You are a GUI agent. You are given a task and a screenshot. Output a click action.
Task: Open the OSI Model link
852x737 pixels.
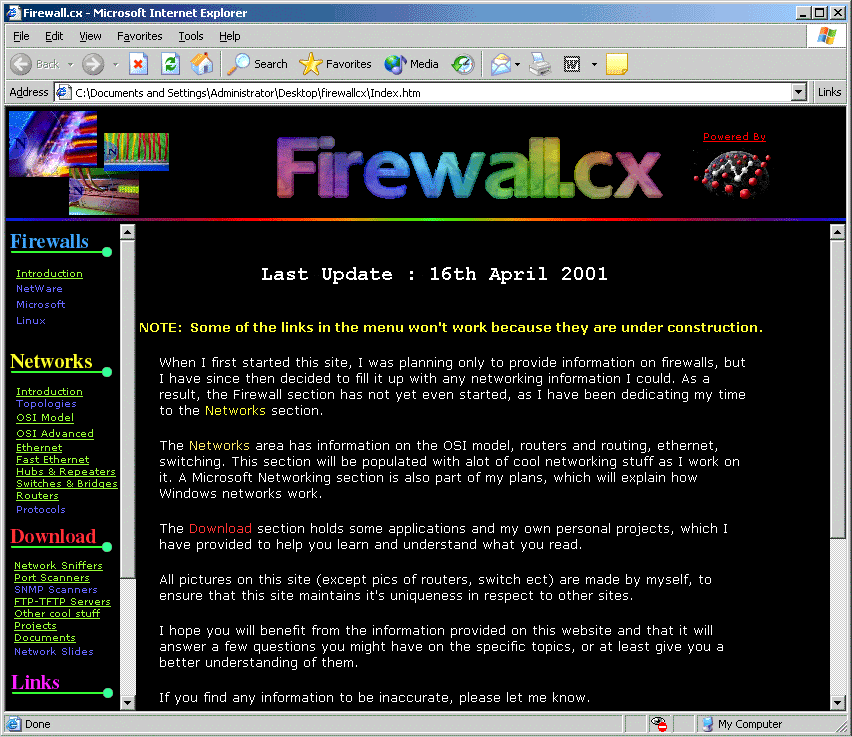[45, 417]
